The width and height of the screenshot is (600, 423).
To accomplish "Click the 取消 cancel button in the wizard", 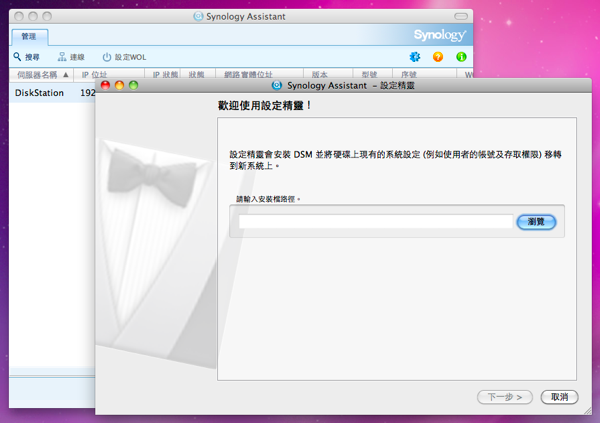I will tap(559, 397).
